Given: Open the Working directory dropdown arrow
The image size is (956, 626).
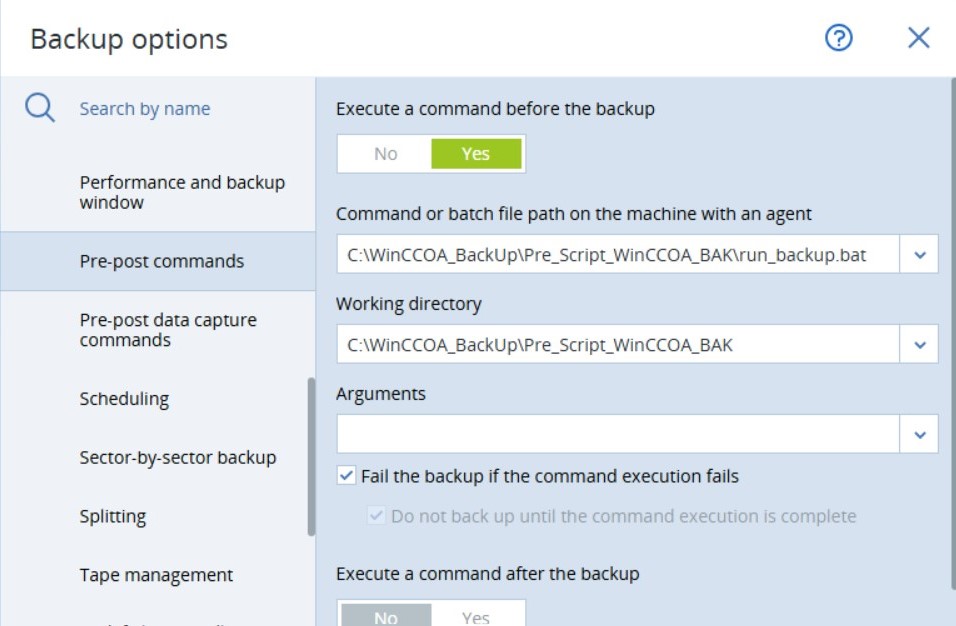Looking at the screenshot, I should pos(920,345).
